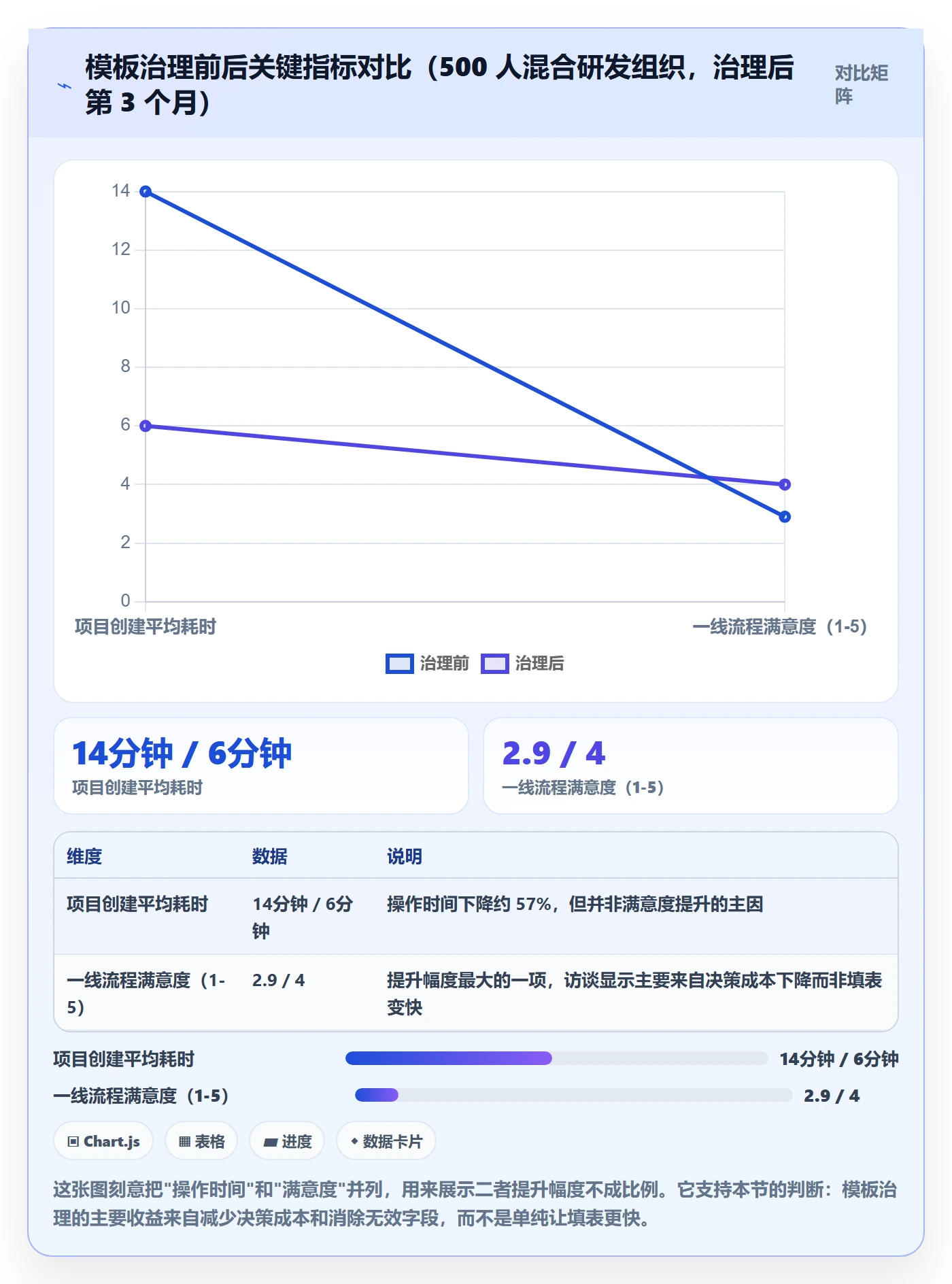Click the 0 tick on the chart y-axis
The height and width of the screenshot is (1284, 952).
click(125, 601)
